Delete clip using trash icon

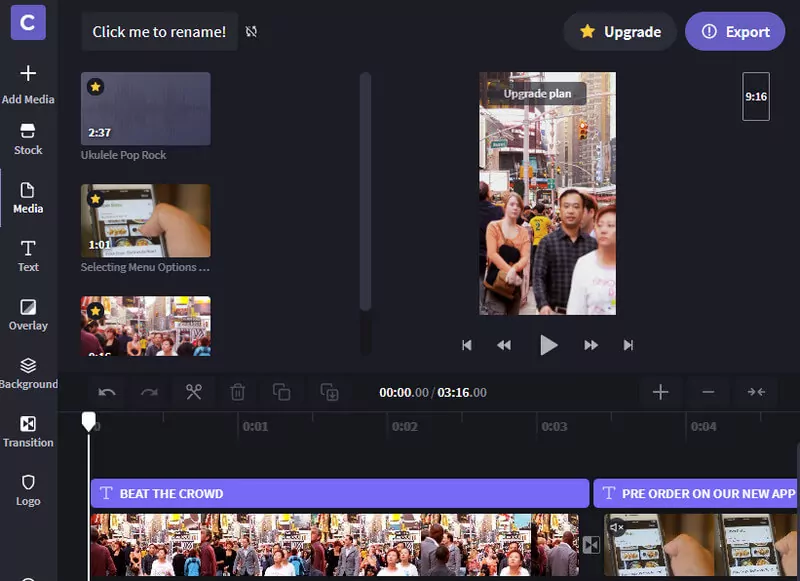[237, 392]
